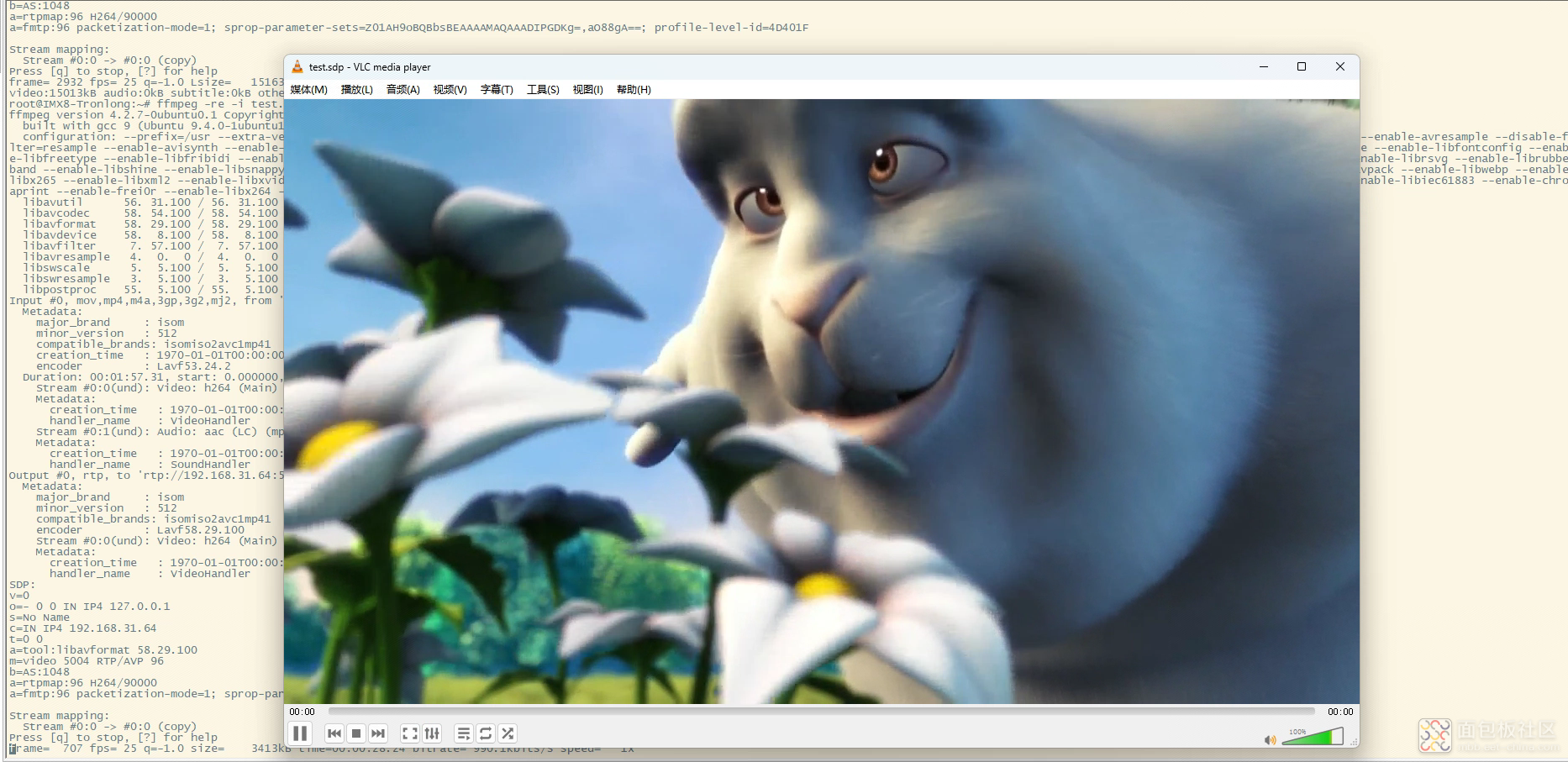Close the VLC media player window
This screenshot has width=1568, height=762.
(x=1340, y=66)
